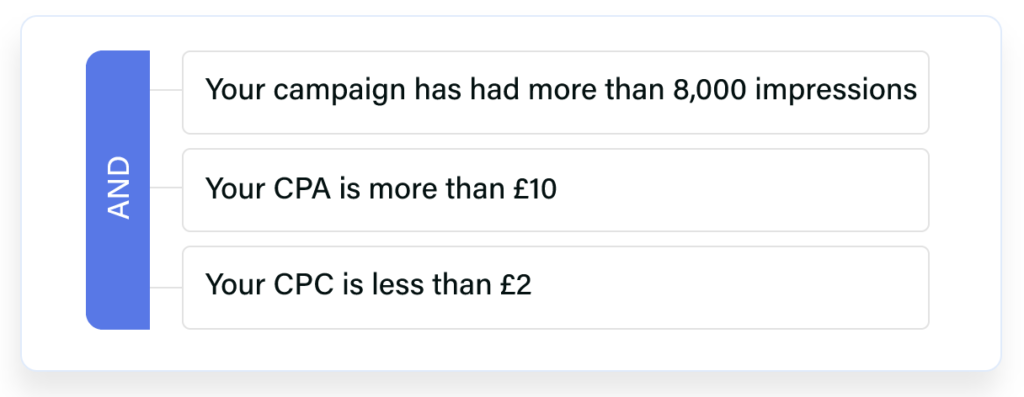Screen dimensions: 1024x397
Task: Click the AND label text
Action: (x=118, y=188)
